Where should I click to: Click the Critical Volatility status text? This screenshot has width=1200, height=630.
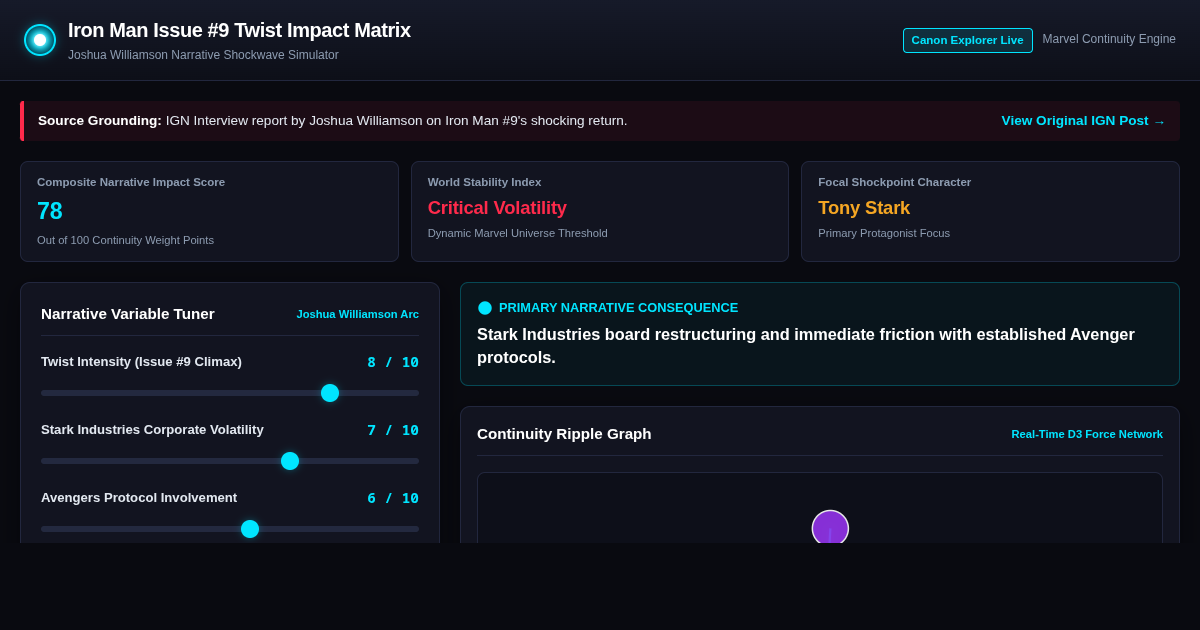click(497, 208)
